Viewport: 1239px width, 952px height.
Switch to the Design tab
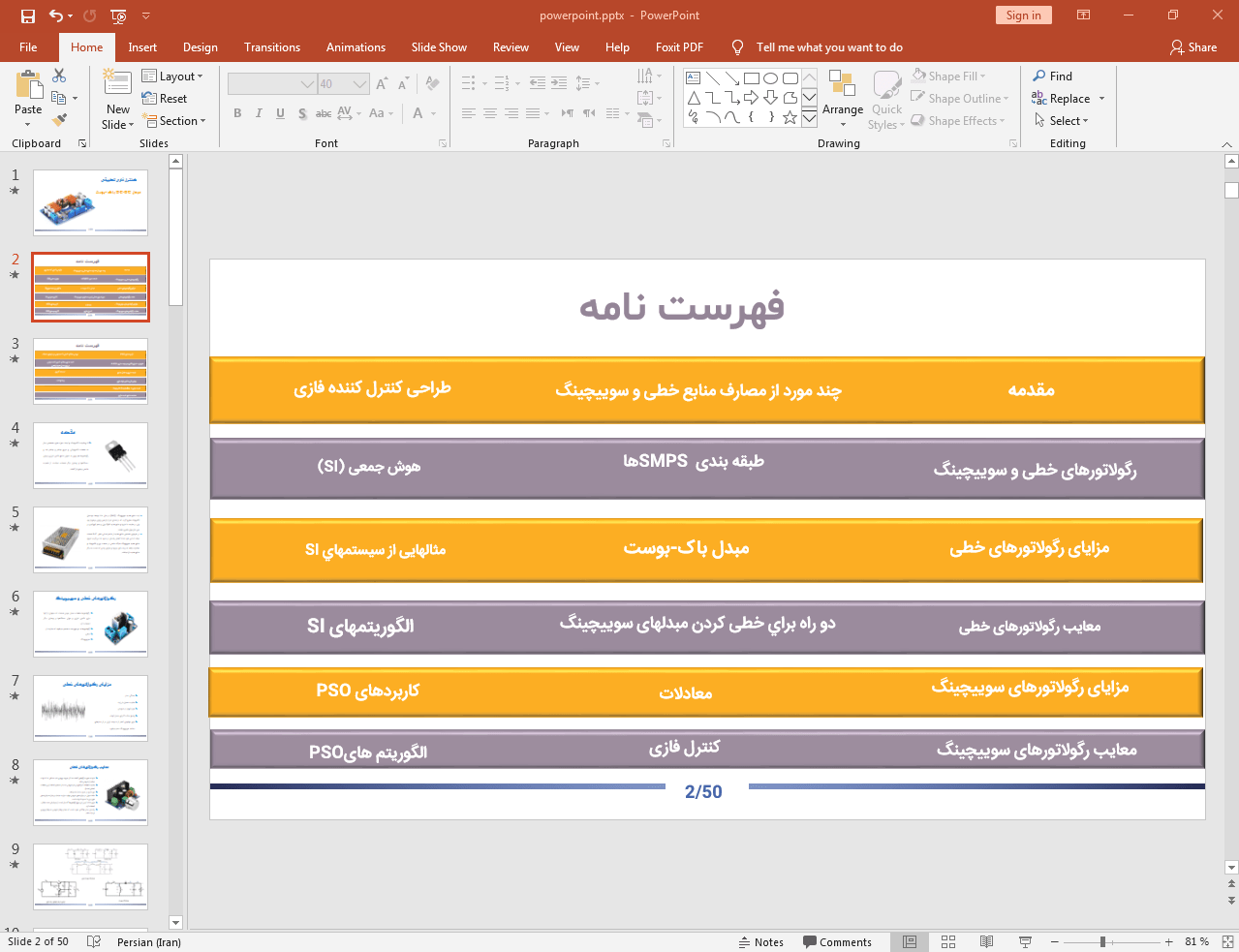coord(200,47)
